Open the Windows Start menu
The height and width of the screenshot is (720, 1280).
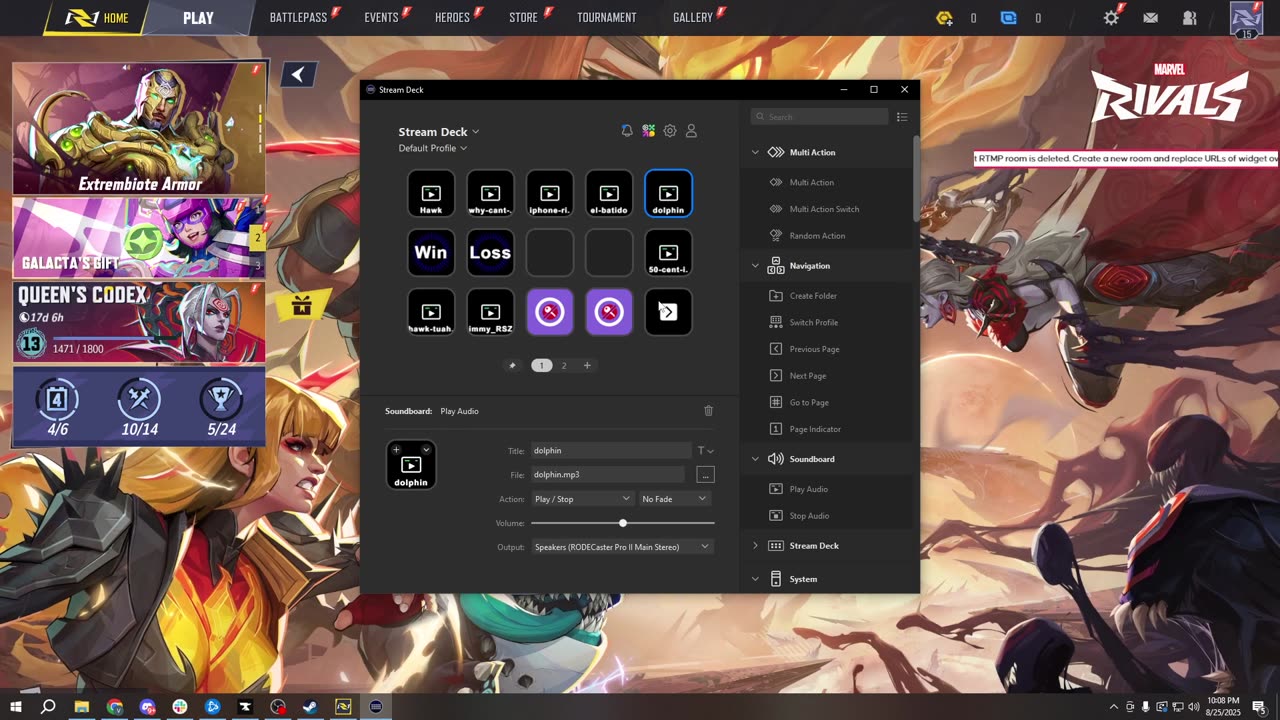[16, 707]
